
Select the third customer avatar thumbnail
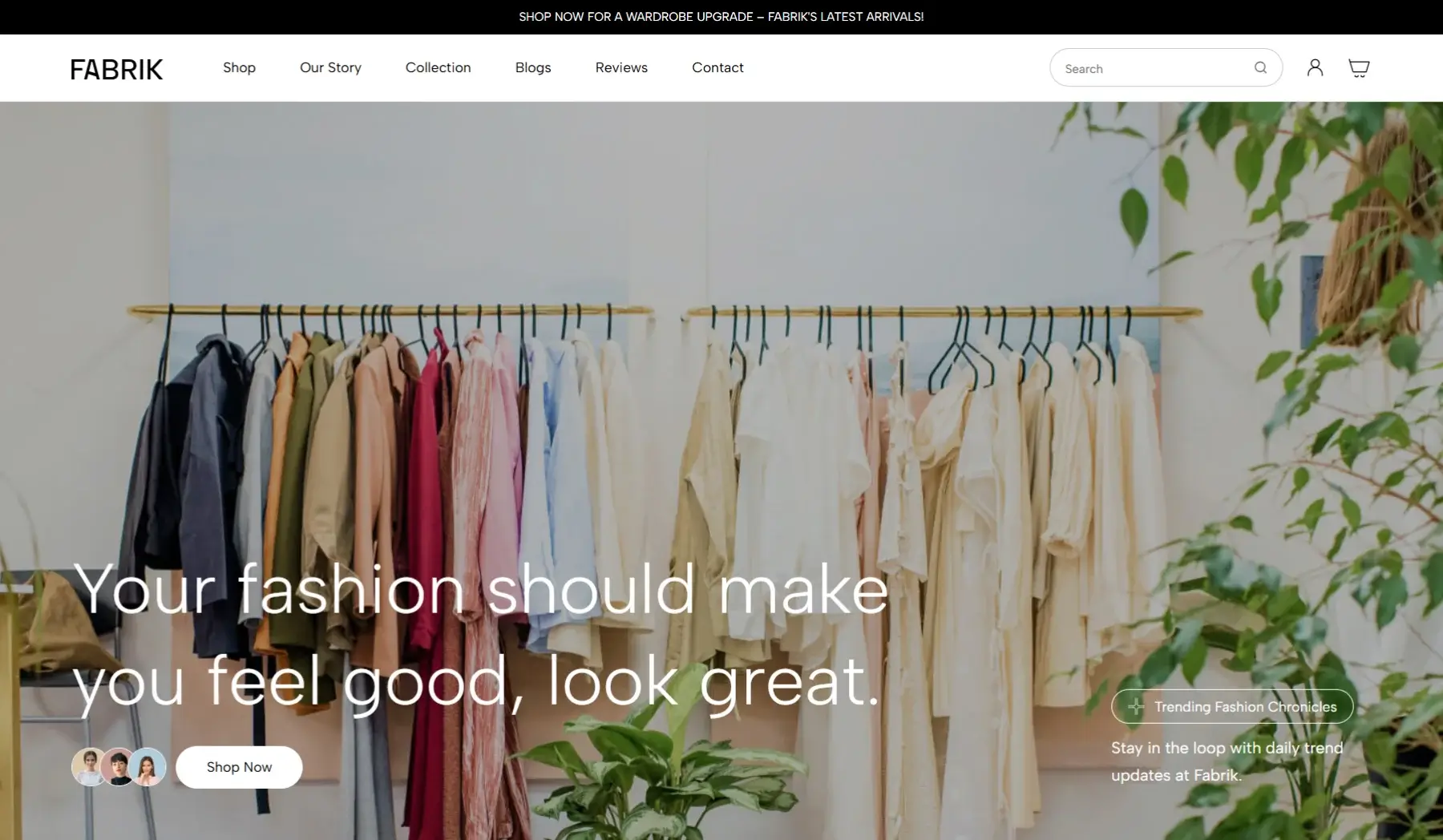click(148, 767)
